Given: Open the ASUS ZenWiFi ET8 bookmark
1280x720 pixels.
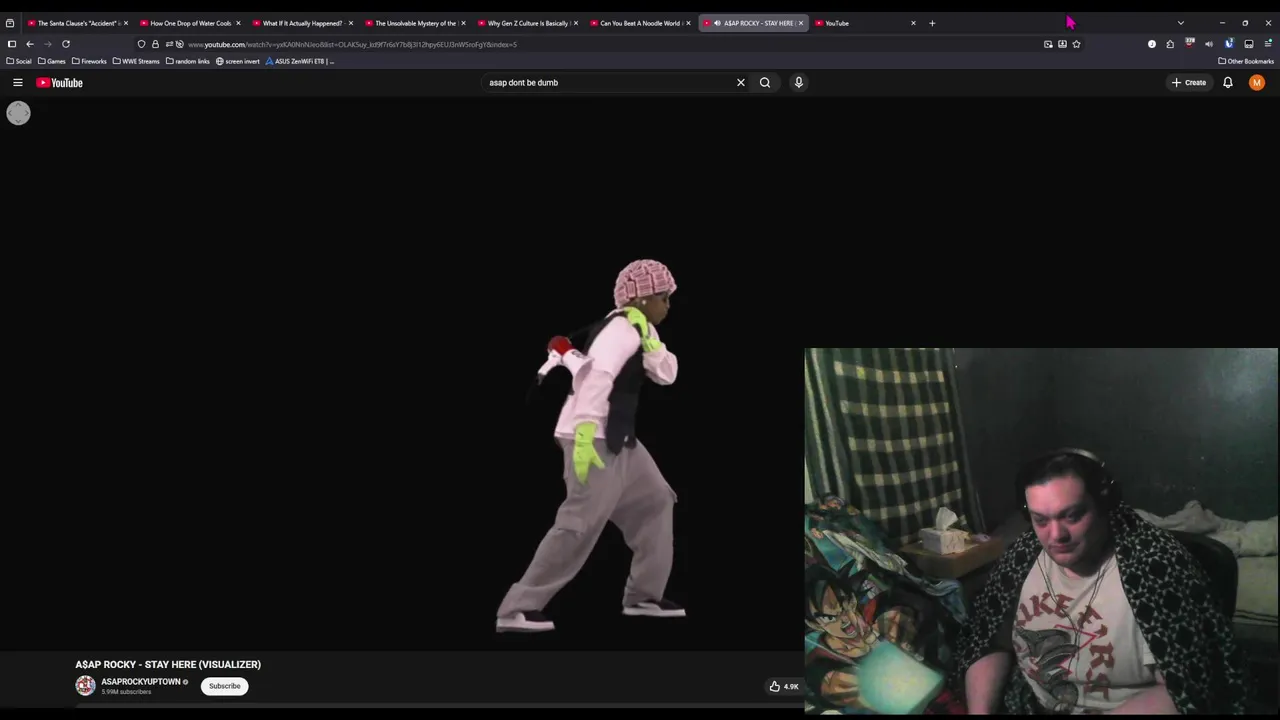Looking at the screenshot, I should pos(300,61).
